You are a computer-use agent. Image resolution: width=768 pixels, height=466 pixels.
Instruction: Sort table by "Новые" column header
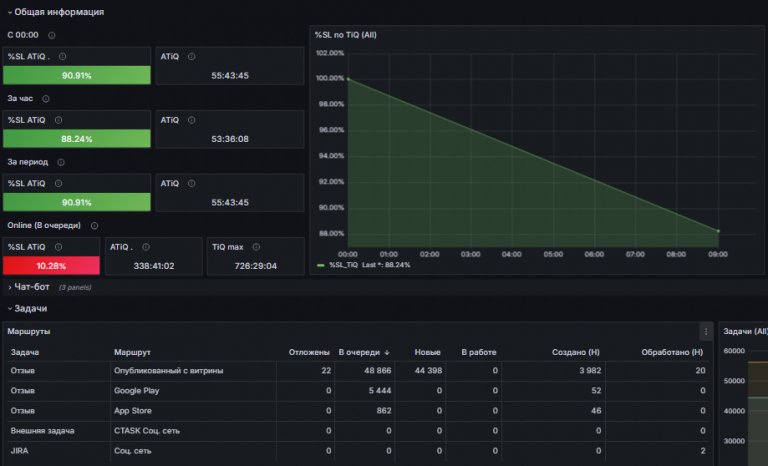coord(428,352)
